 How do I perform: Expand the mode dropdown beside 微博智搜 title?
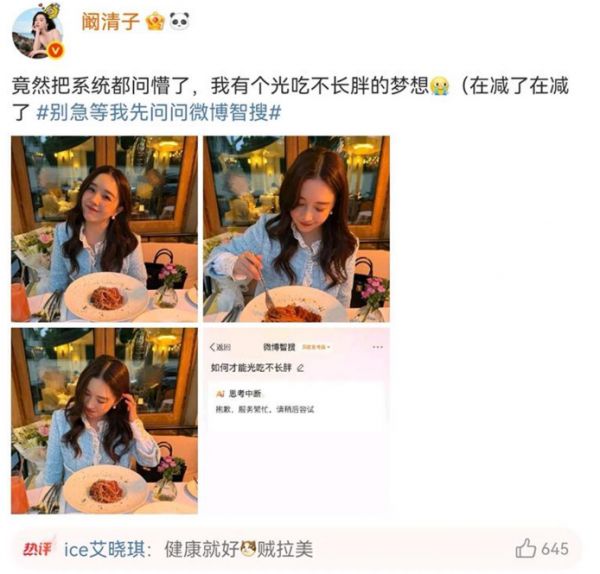[x=316, y=347]
